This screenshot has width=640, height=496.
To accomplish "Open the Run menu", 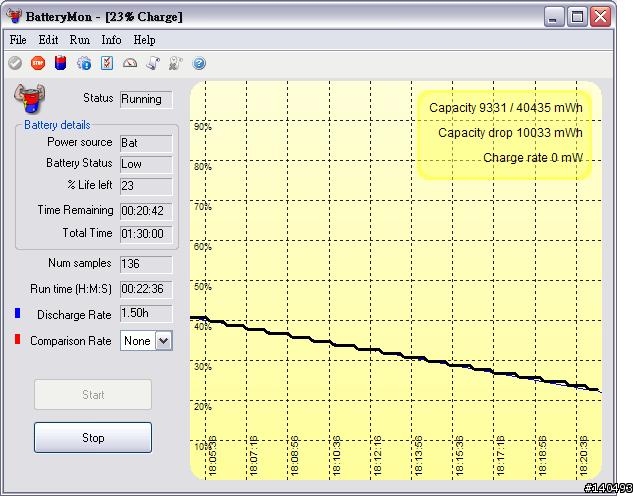I will [80, 40].
